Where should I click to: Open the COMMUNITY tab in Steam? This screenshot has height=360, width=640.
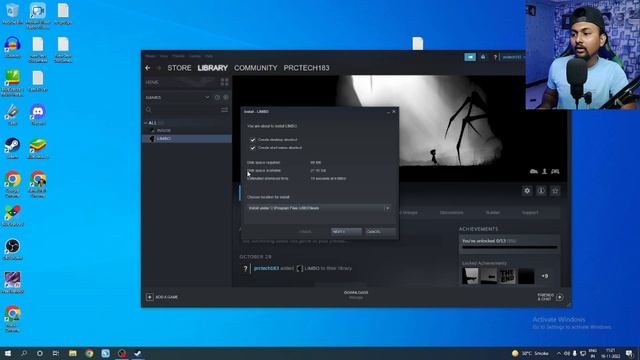click(x=256, y=68)
